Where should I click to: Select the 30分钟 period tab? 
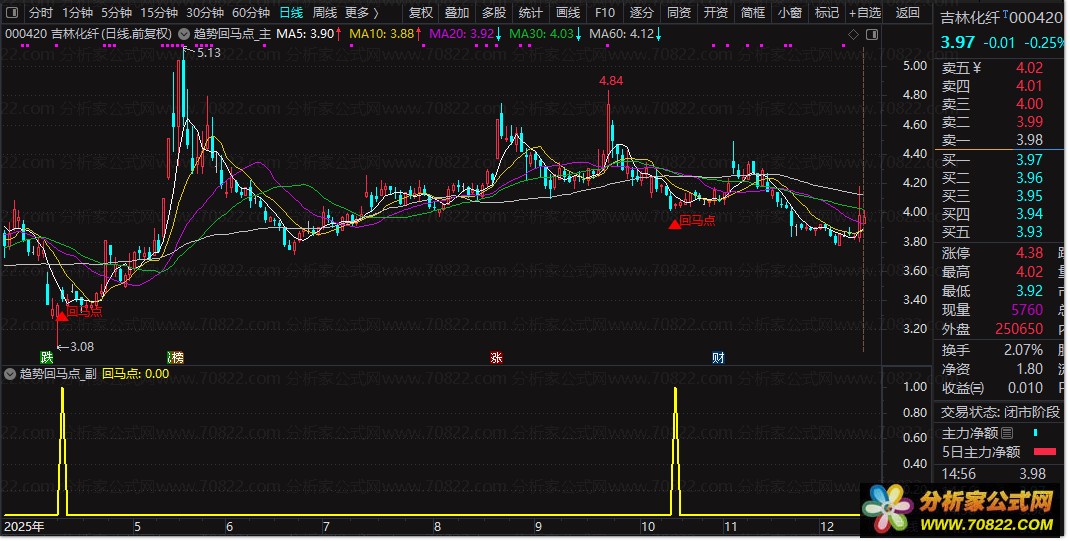(205, 12)
